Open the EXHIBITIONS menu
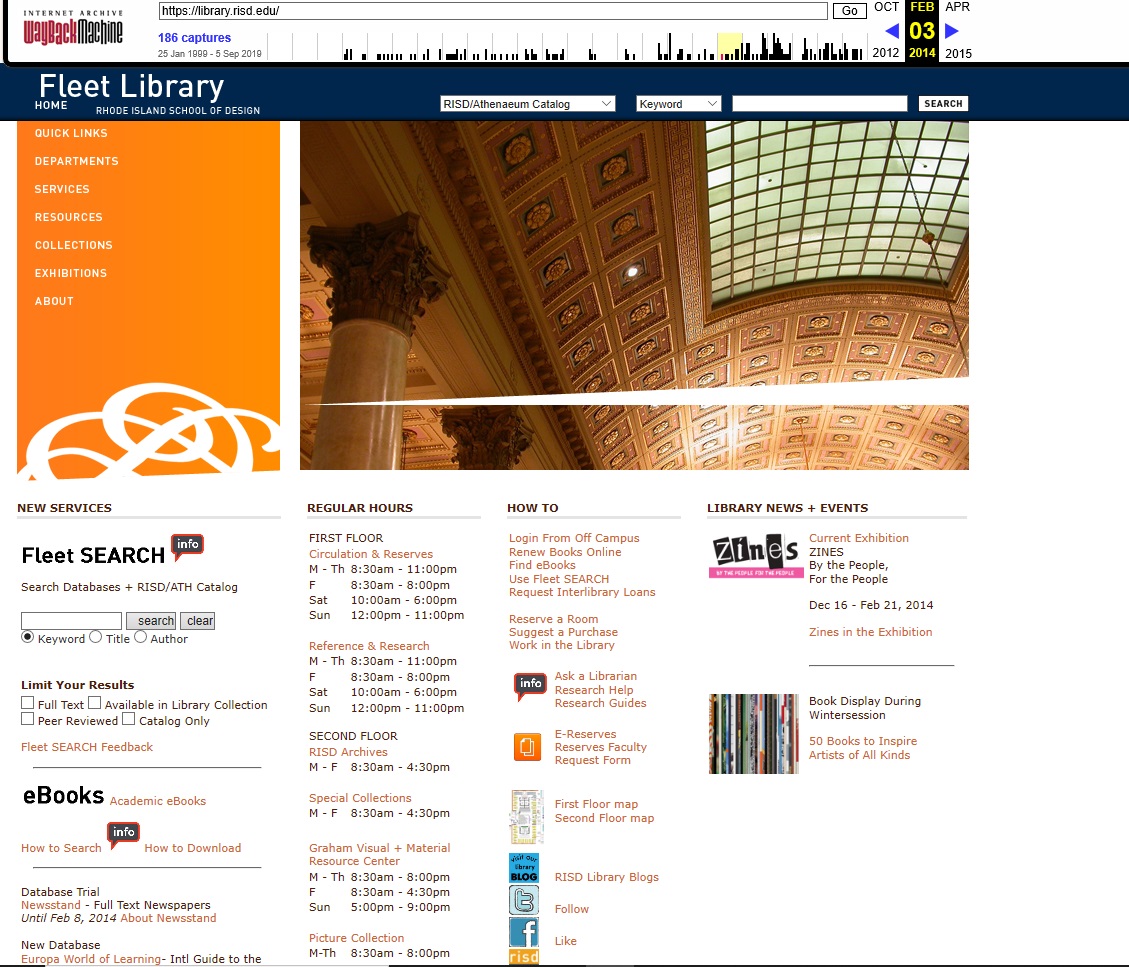1129x967 pixels. (71, 274)
